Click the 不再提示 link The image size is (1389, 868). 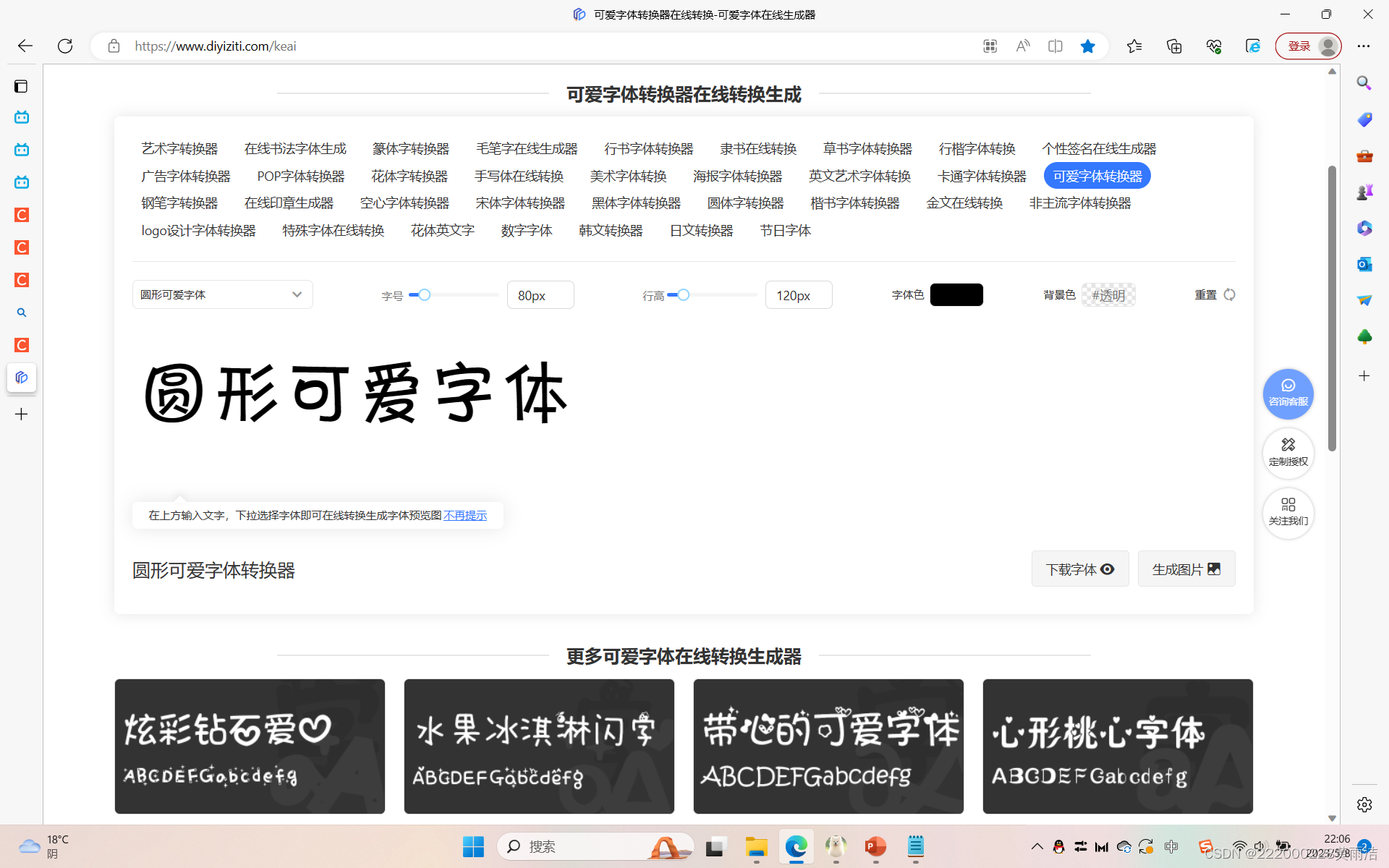coord(465,515)
